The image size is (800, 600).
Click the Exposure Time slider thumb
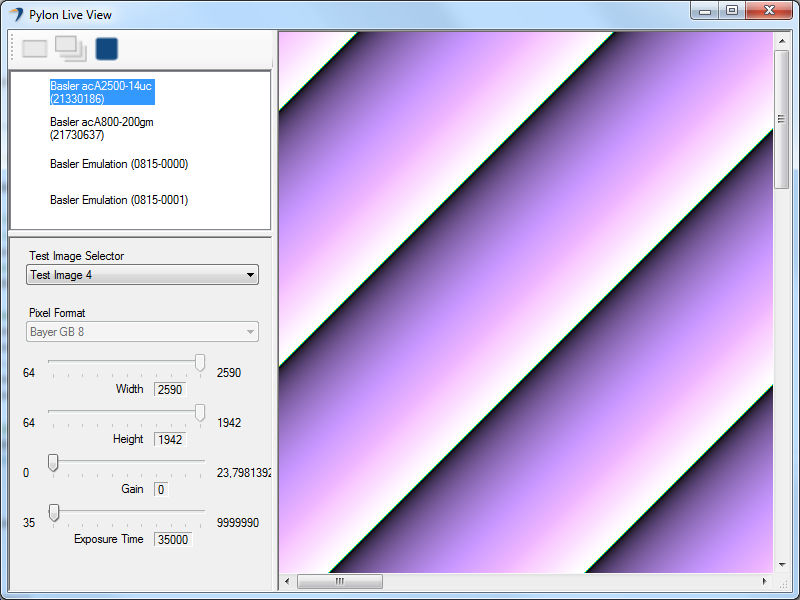click(54, 513)
